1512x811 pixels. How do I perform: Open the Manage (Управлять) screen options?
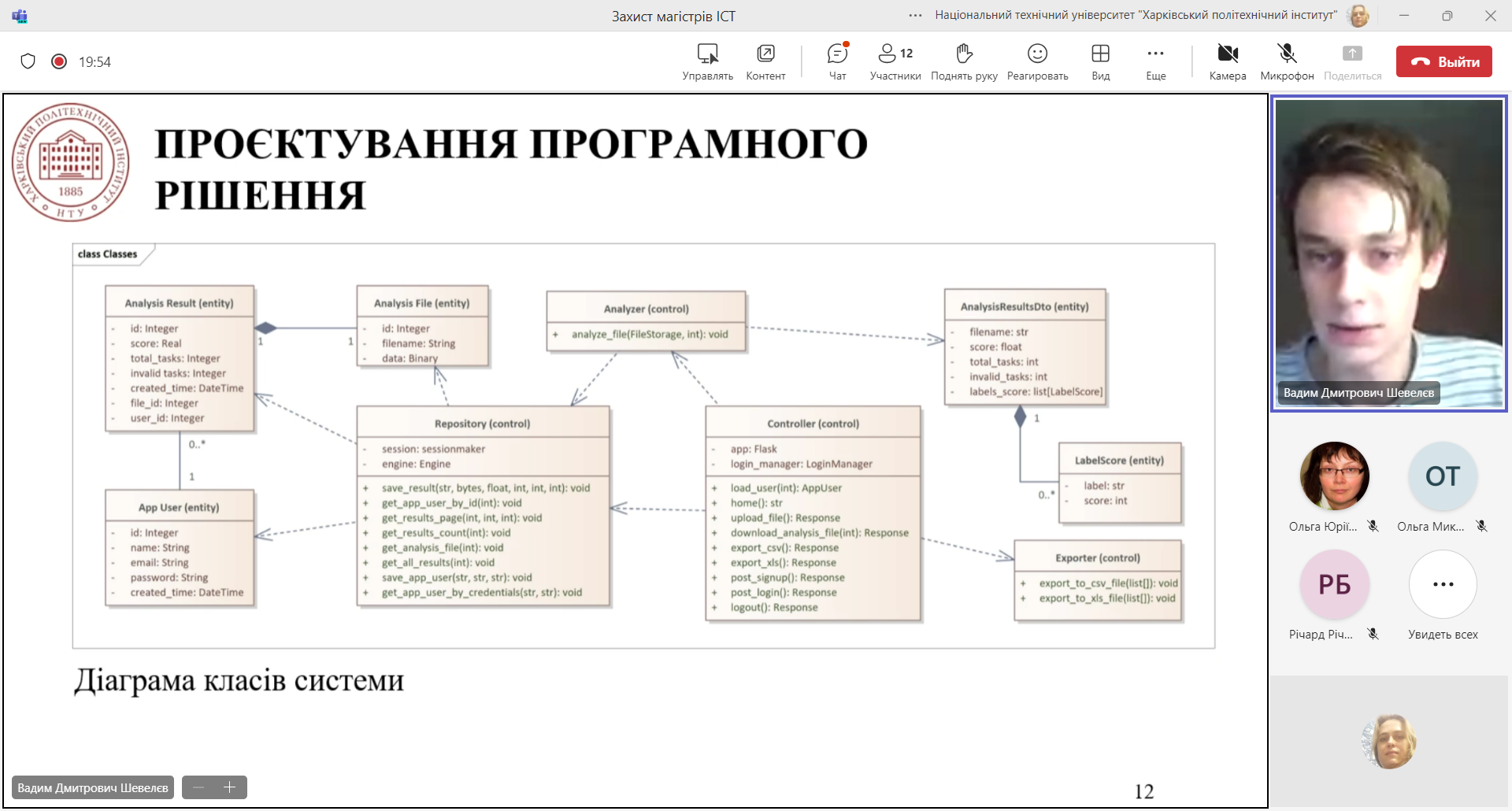707,61
